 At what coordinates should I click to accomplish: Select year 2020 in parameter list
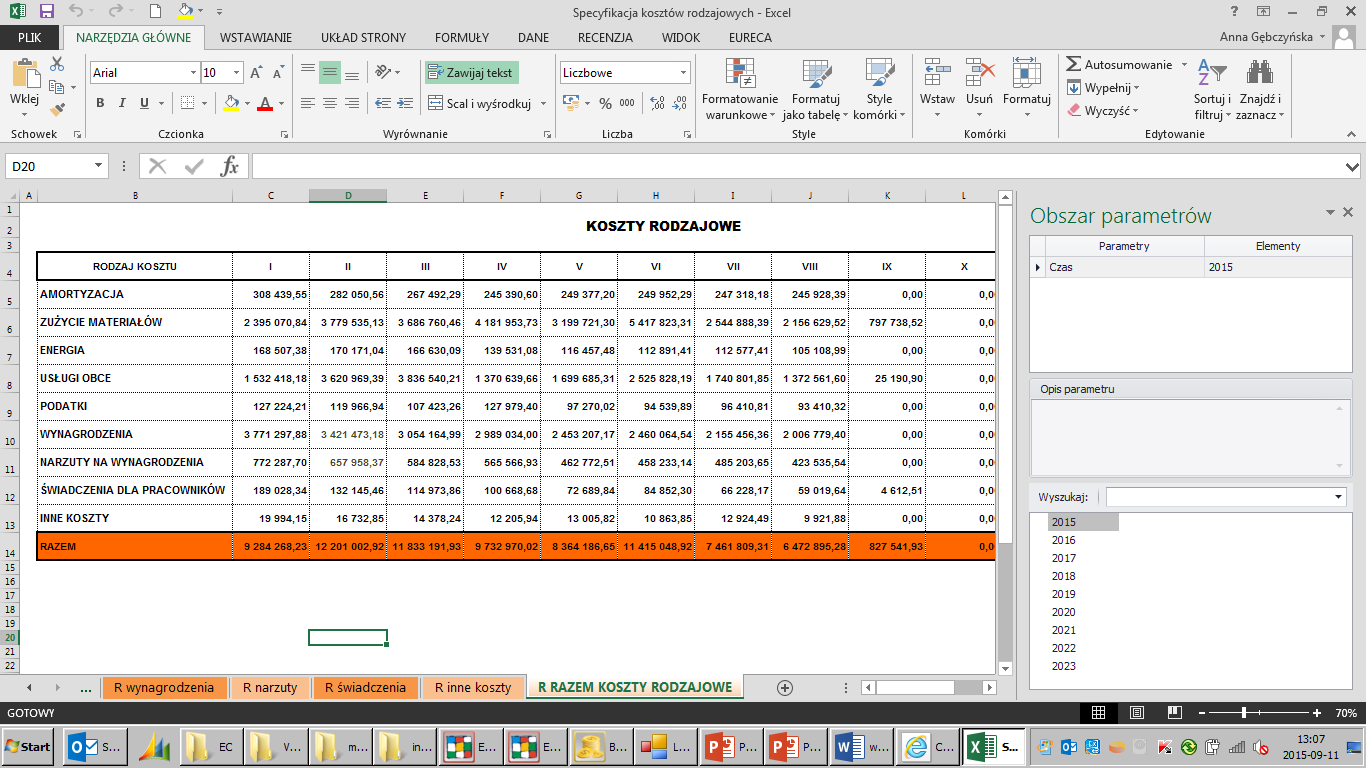click(x=1064, y=612)
